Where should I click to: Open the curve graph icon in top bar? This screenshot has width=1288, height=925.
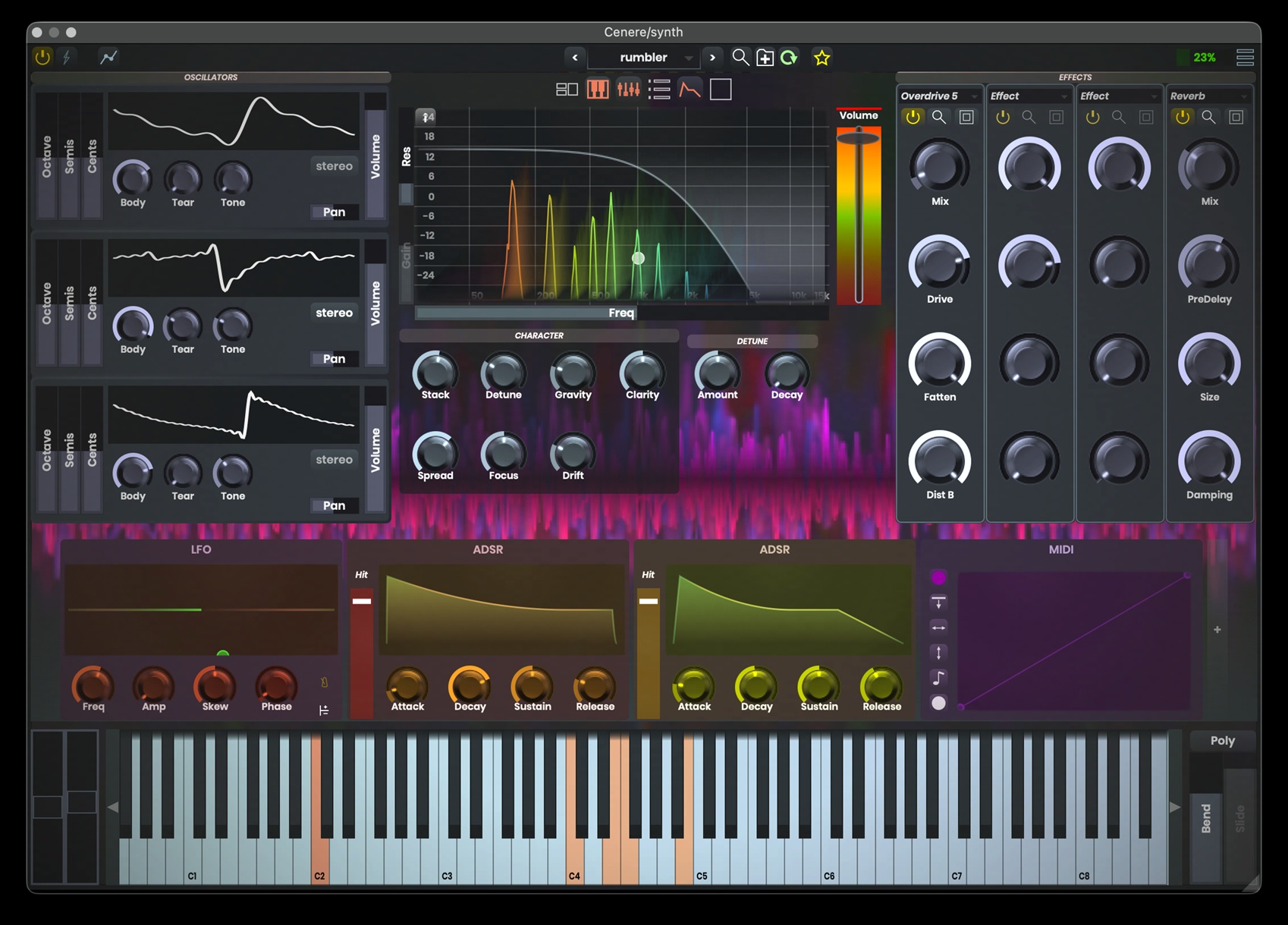pos(108,57)
